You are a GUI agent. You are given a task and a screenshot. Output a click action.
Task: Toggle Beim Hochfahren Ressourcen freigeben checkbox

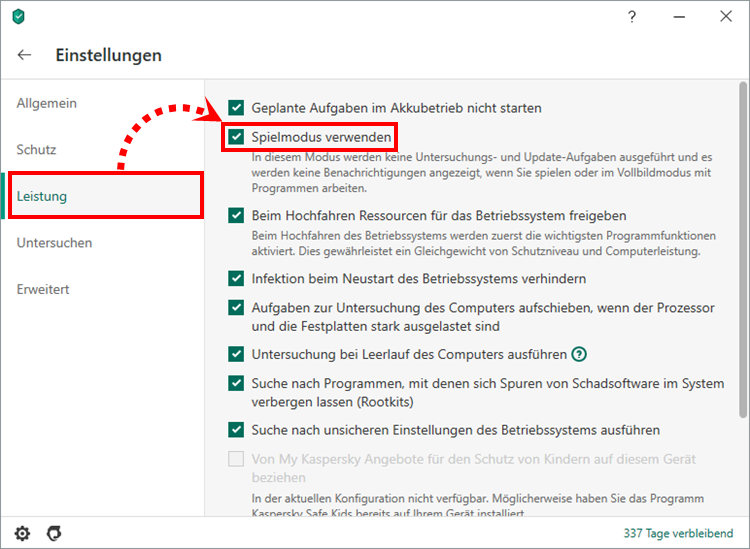tap(236, 216)
